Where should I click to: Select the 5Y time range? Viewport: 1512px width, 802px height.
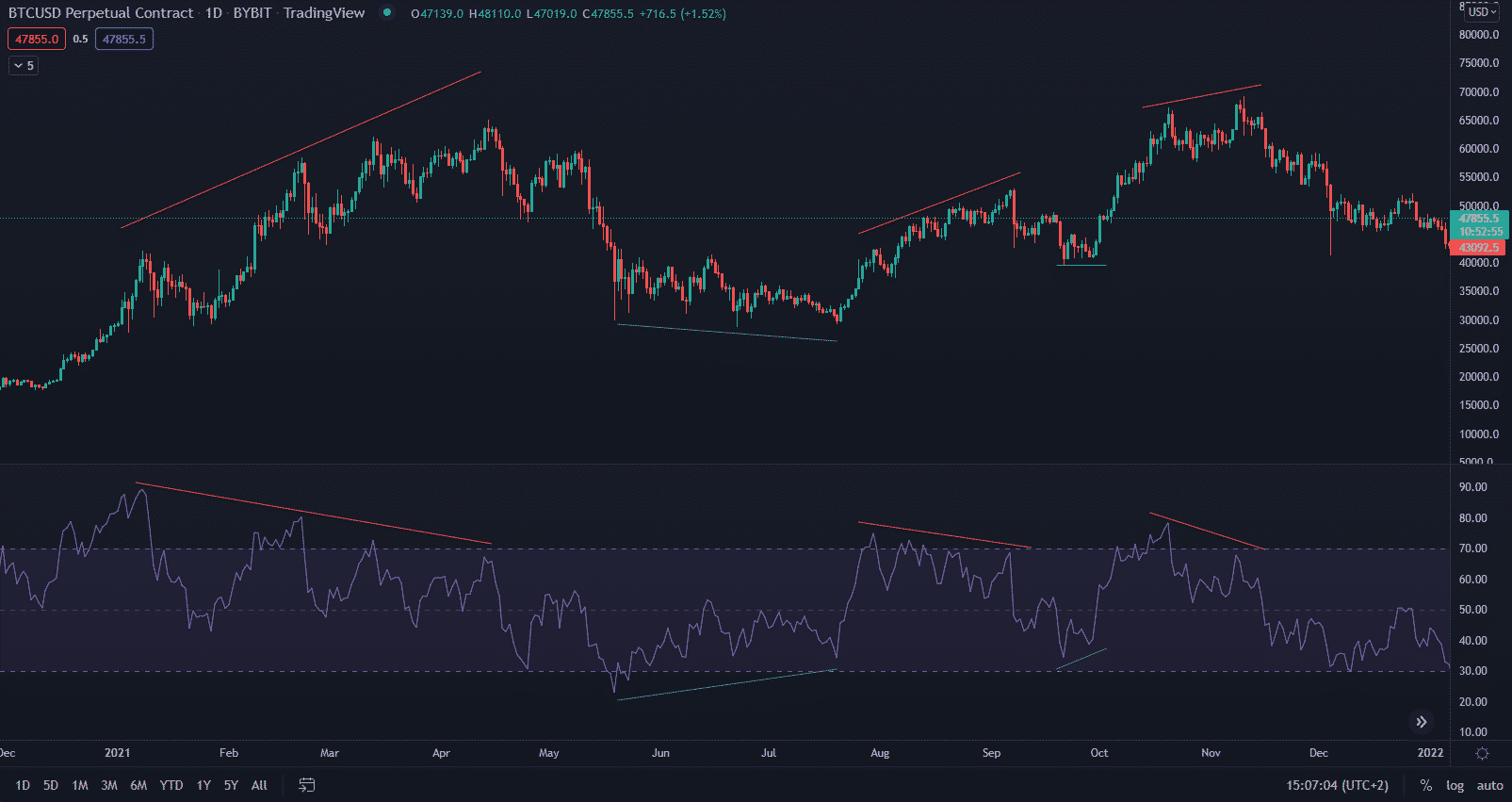tap(231, 785)
